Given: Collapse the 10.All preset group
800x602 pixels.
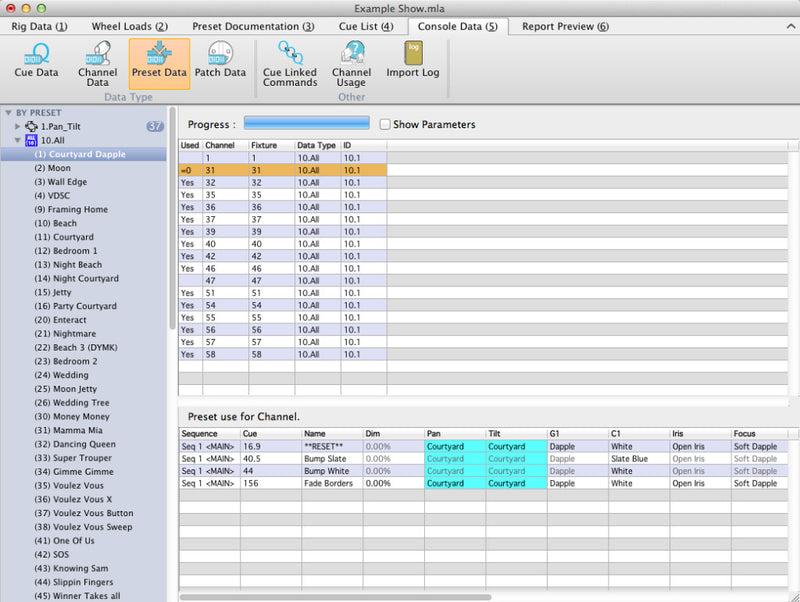Looking at the screenshot, I should pyautogui.click(x=17, y=141).
